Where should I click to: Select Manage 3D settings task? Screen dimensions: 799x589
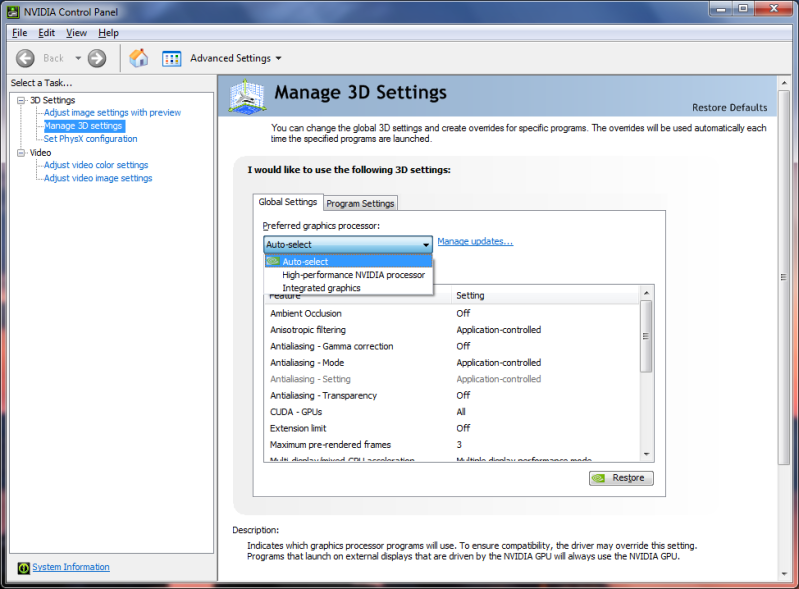point(84,126)
